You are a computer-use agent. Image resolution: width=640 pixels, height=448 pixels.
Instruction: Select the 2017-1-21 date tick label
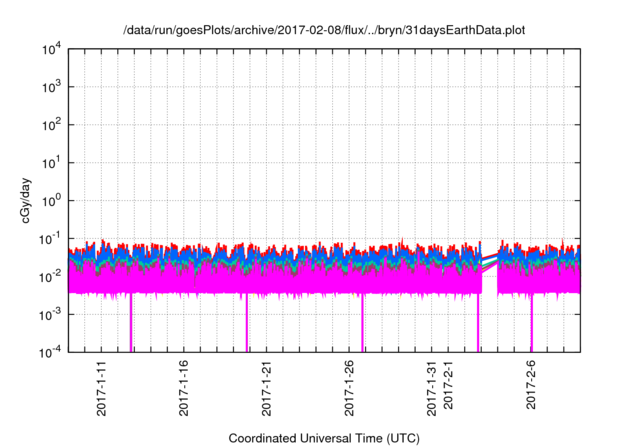(267, 390)
